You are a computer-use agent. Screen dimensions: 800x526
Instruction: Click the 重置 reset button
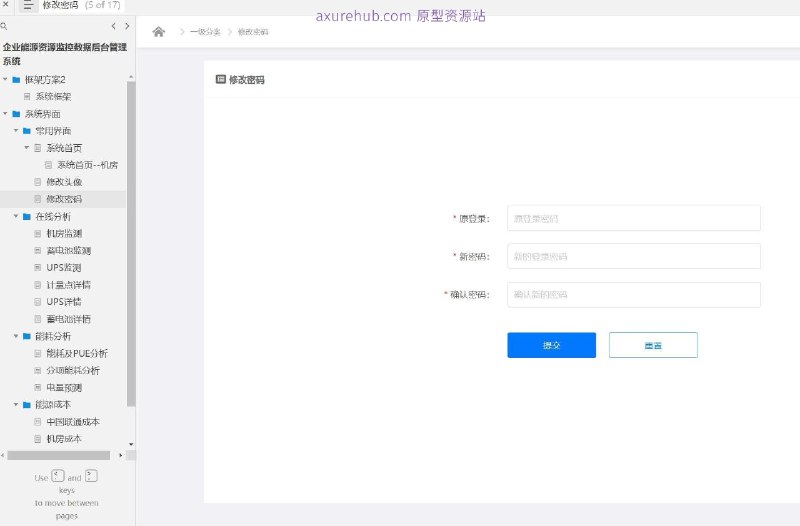[x=653, y=345]
